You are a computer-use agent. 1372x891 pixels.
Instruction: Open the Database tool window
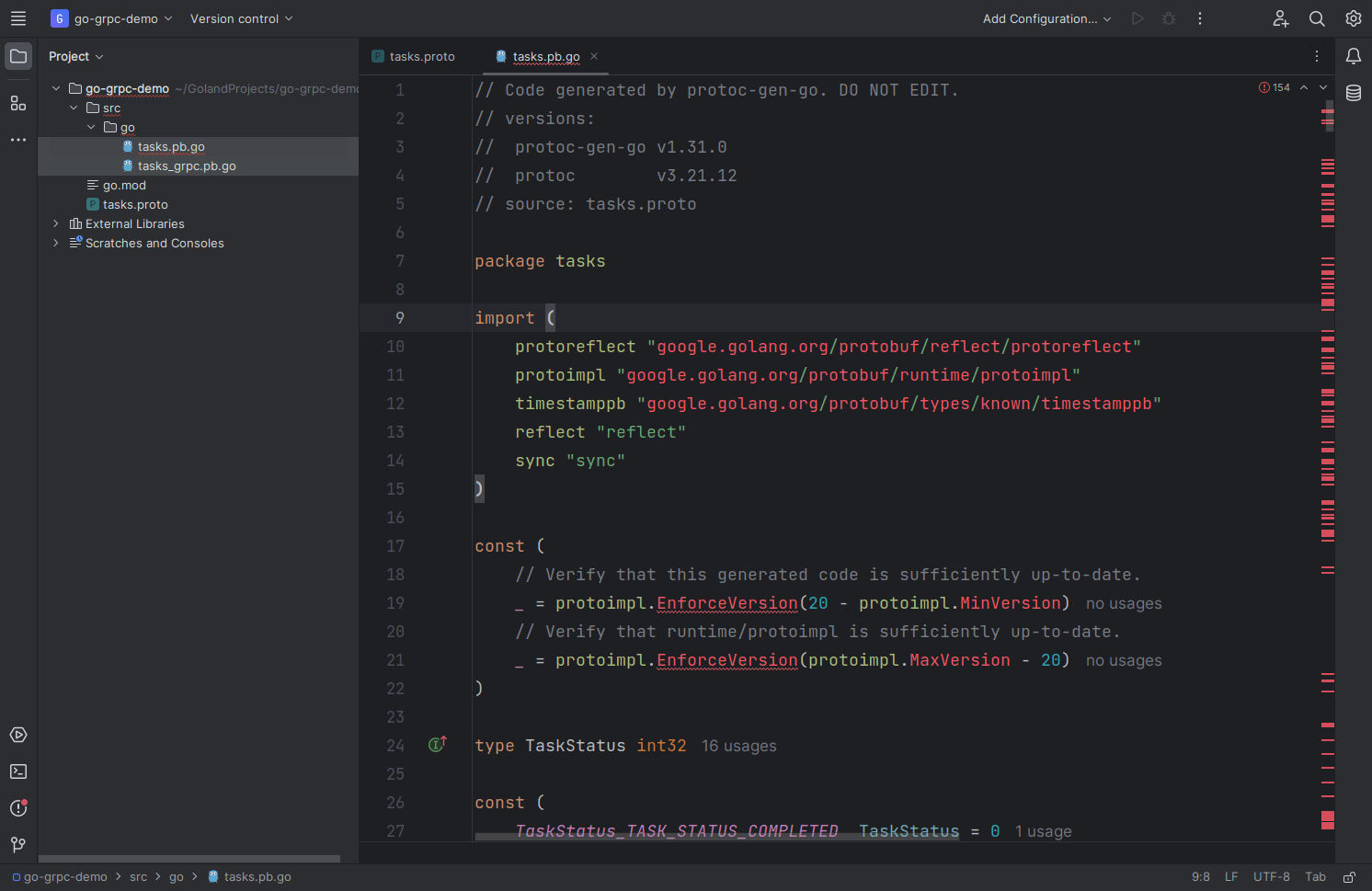pos(1354,93)
